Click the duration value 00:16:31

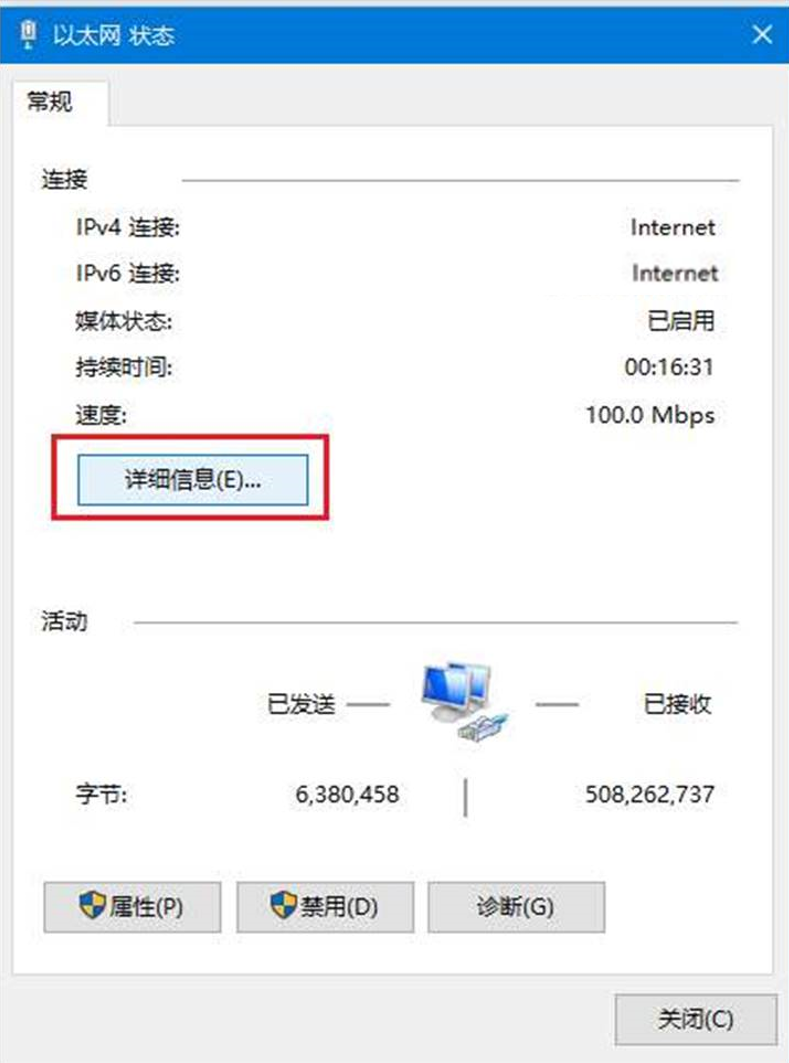click(669, 367)
